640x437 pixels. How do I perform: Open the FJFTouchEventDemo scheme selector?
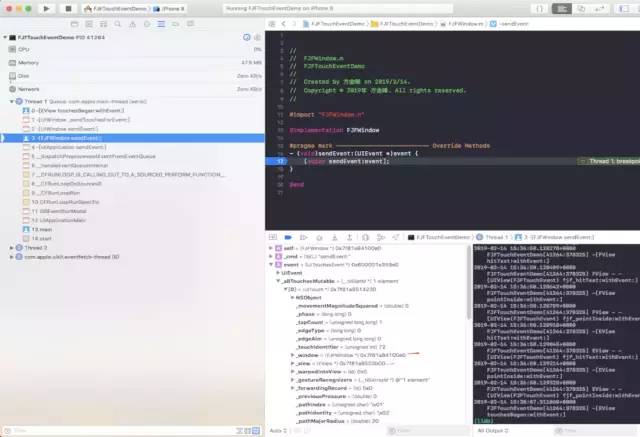116,9
